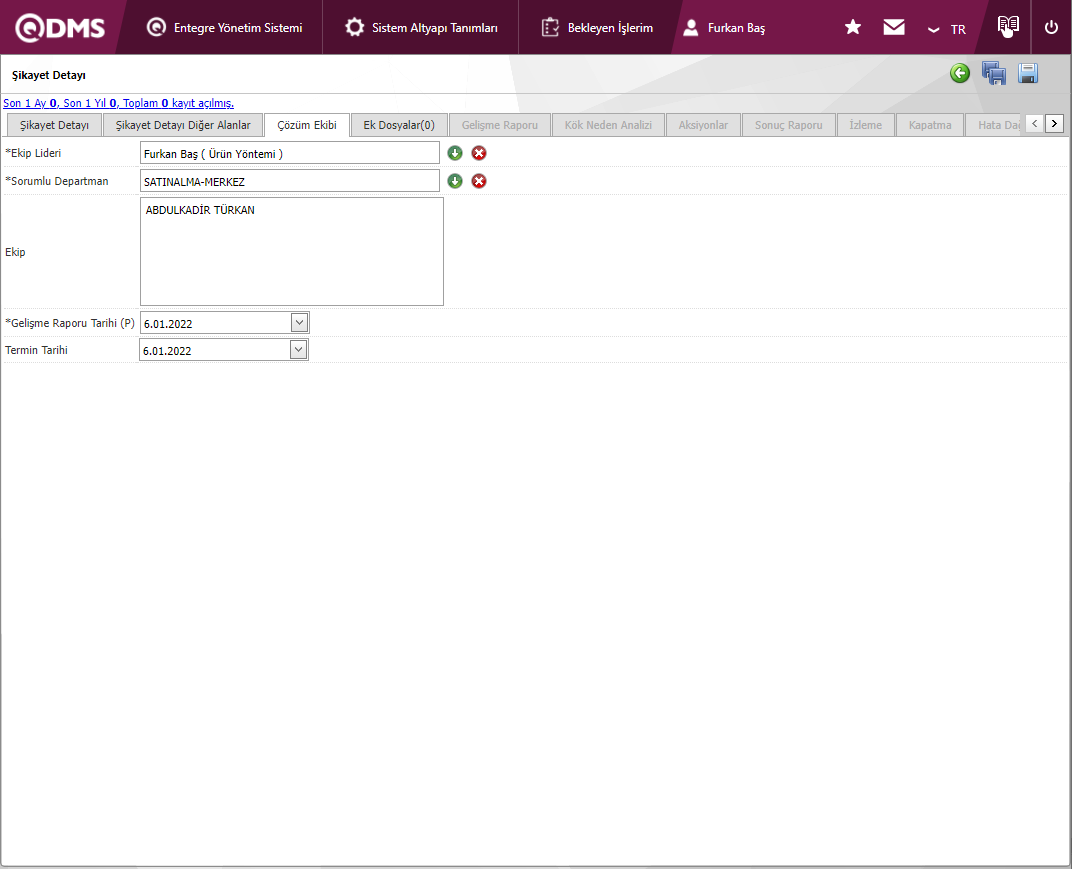Open Bekleyen İşlerim menu
This screenshot has width=1072, height=869.
(x=597, y=28)
